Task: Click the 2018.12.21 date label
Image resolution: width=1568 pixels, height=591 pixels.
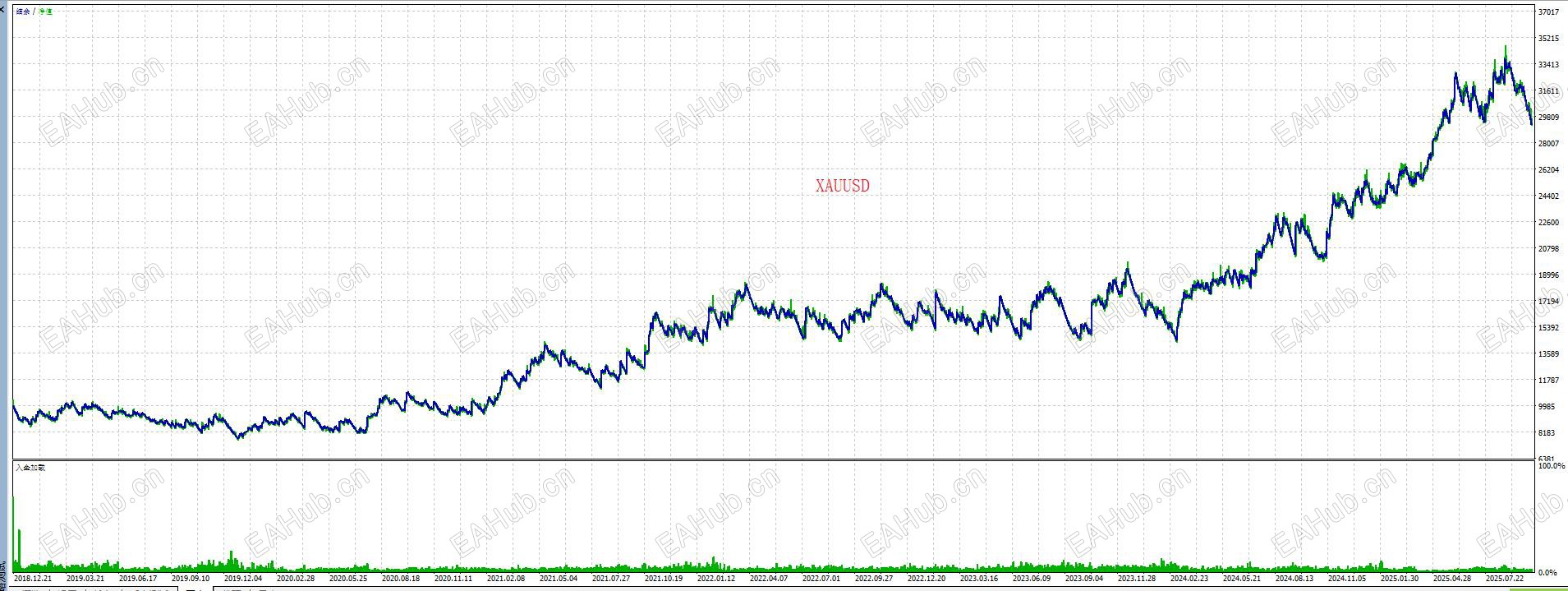Action: click(x=33, y=579)
